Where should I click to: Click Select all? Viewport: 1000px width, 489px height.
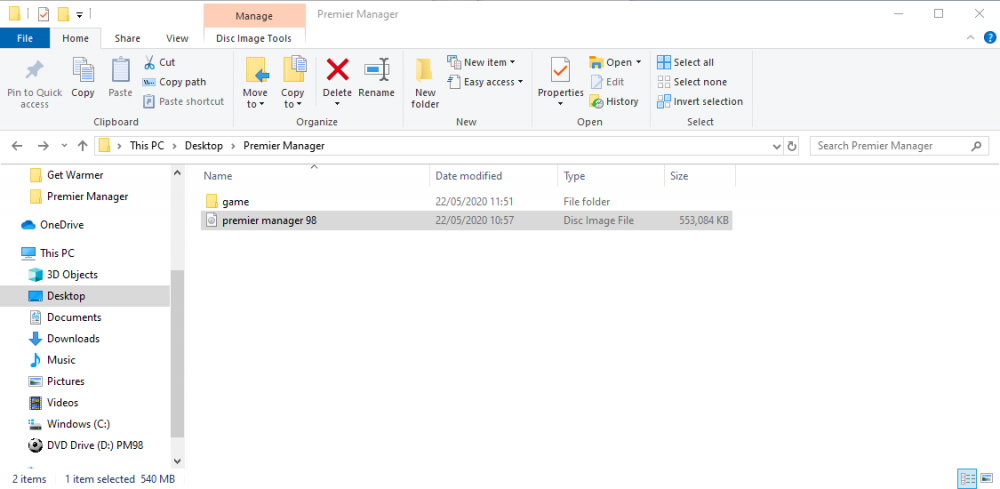(686, 62)
